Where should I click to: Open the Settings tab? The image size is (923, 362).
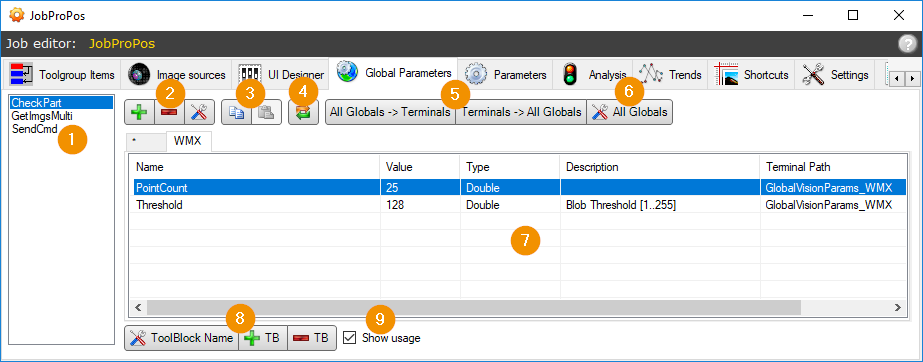[x=835, y=75]
